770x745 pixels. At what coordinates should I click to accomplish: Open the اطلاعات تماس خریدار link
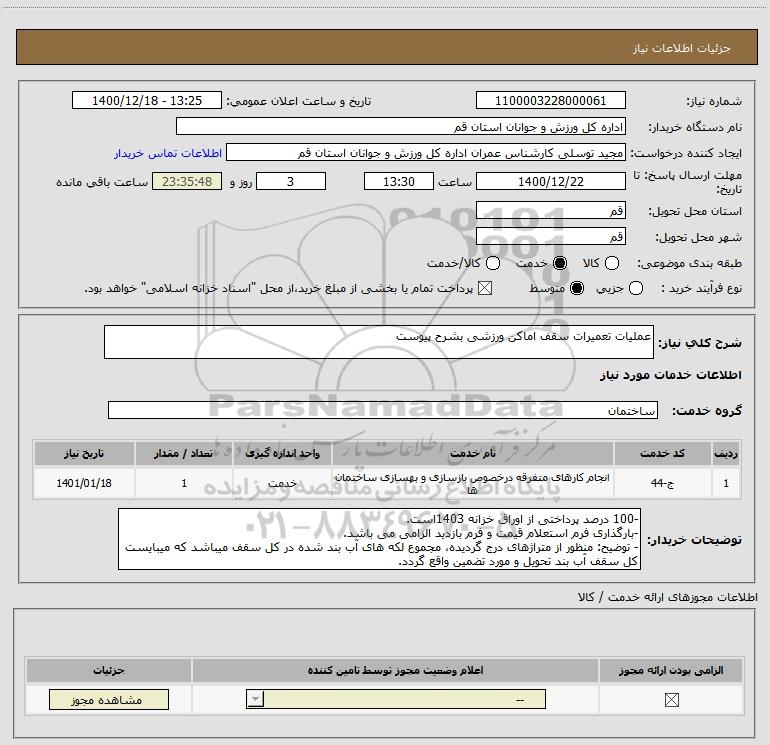click(x=168, y=153)
